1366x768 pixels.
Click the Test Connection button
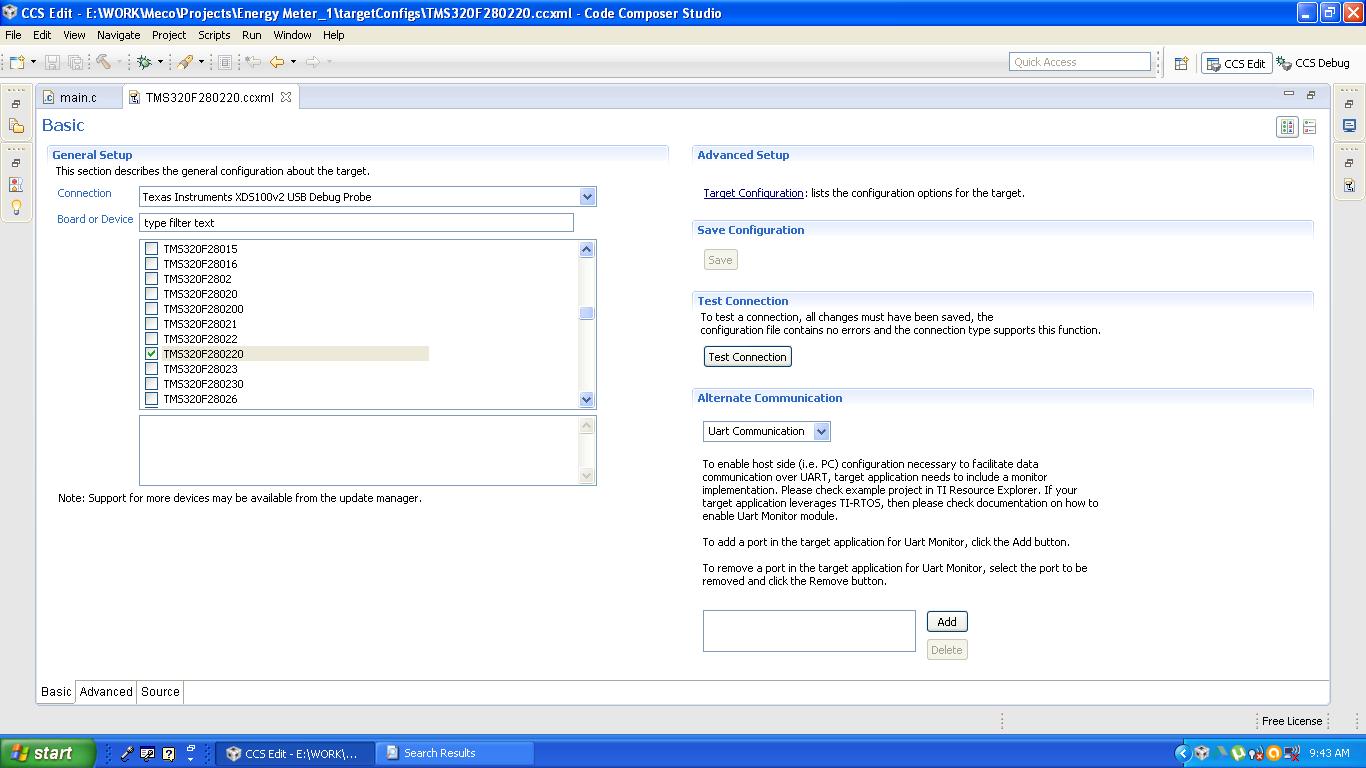[747, 357]
